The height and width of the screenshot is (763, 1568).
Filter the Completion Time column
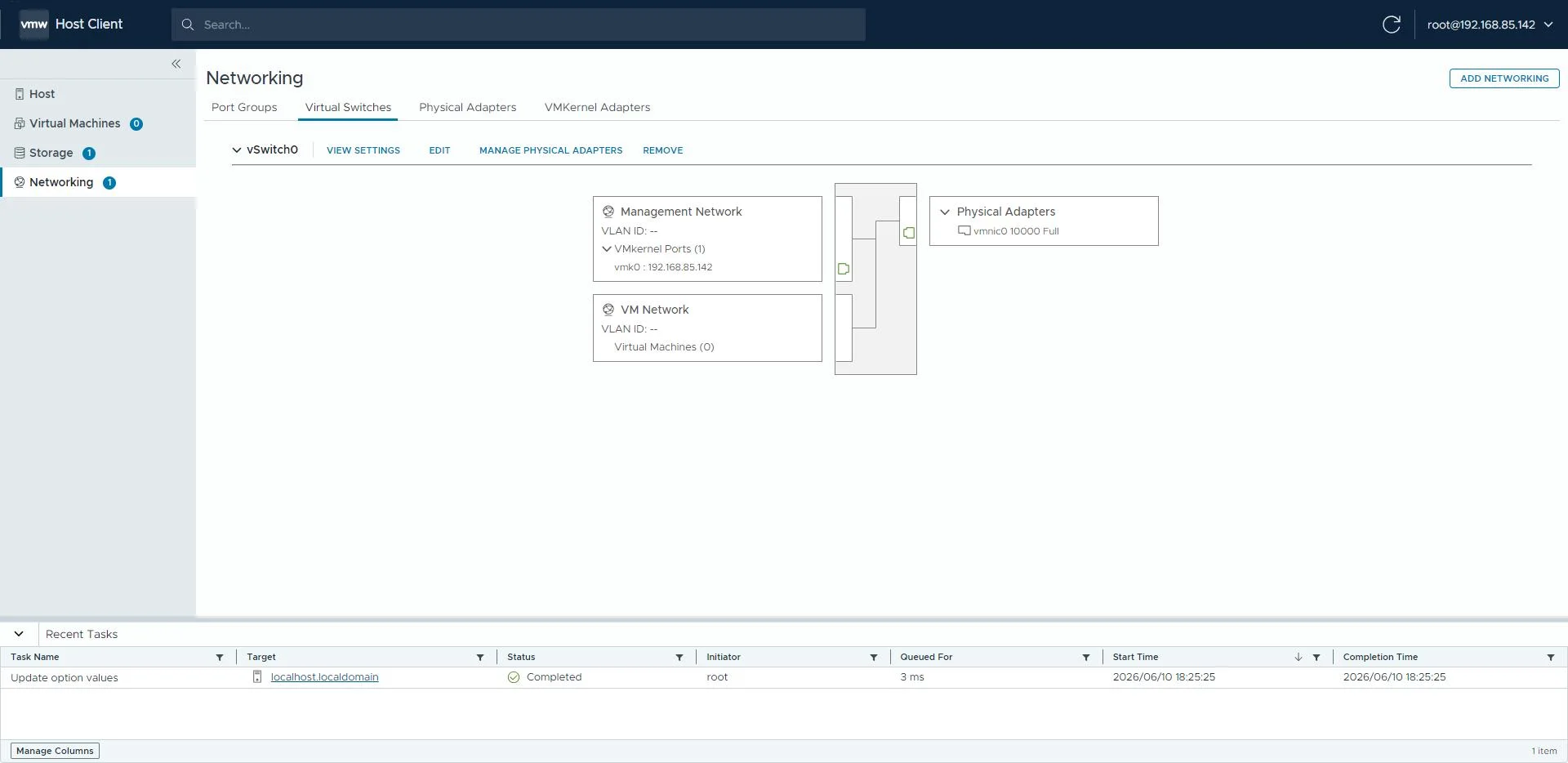click(x=1551, y=658)
